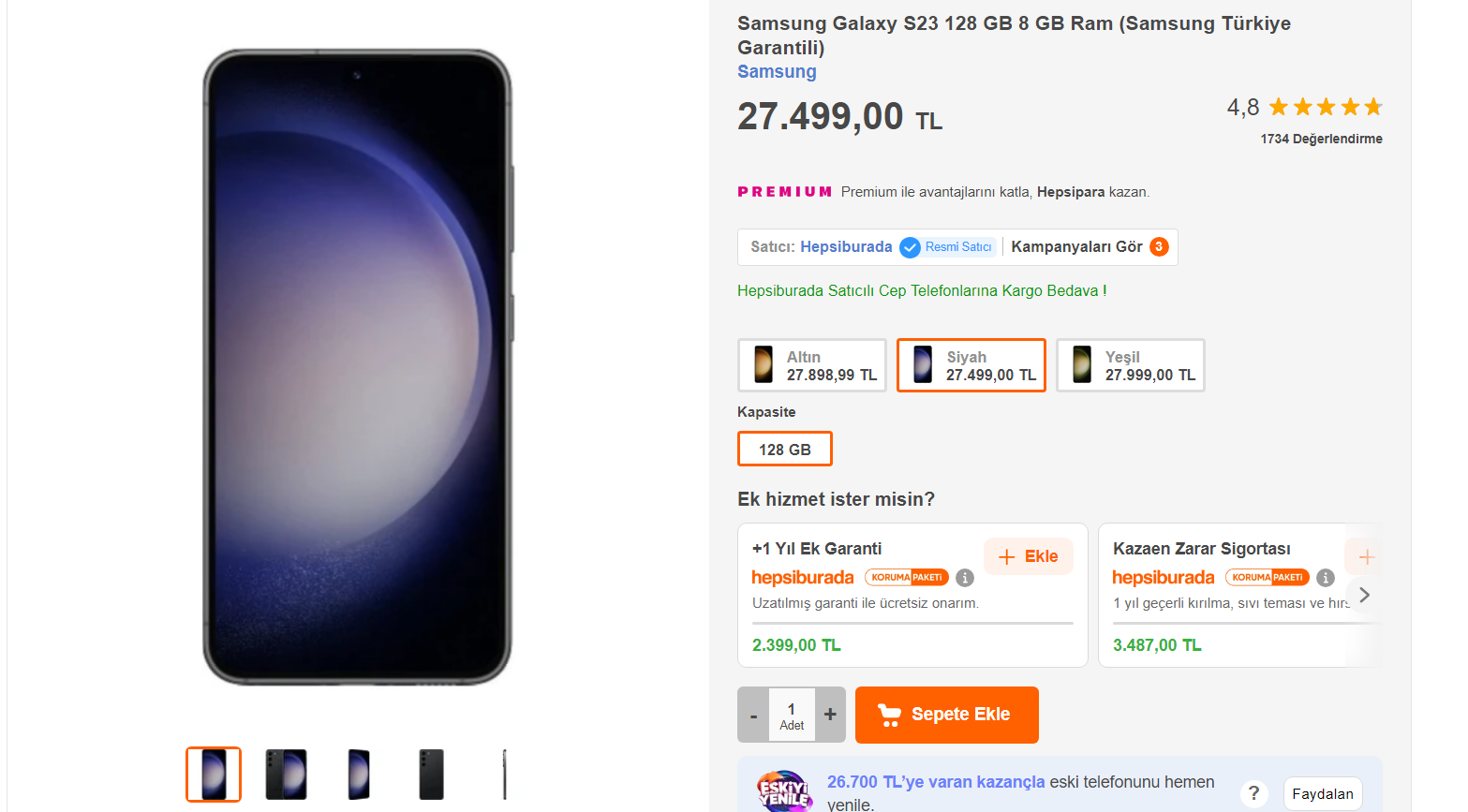
Task: Open Kampanyaları Gör campaigns
Action: point(1076,247)
